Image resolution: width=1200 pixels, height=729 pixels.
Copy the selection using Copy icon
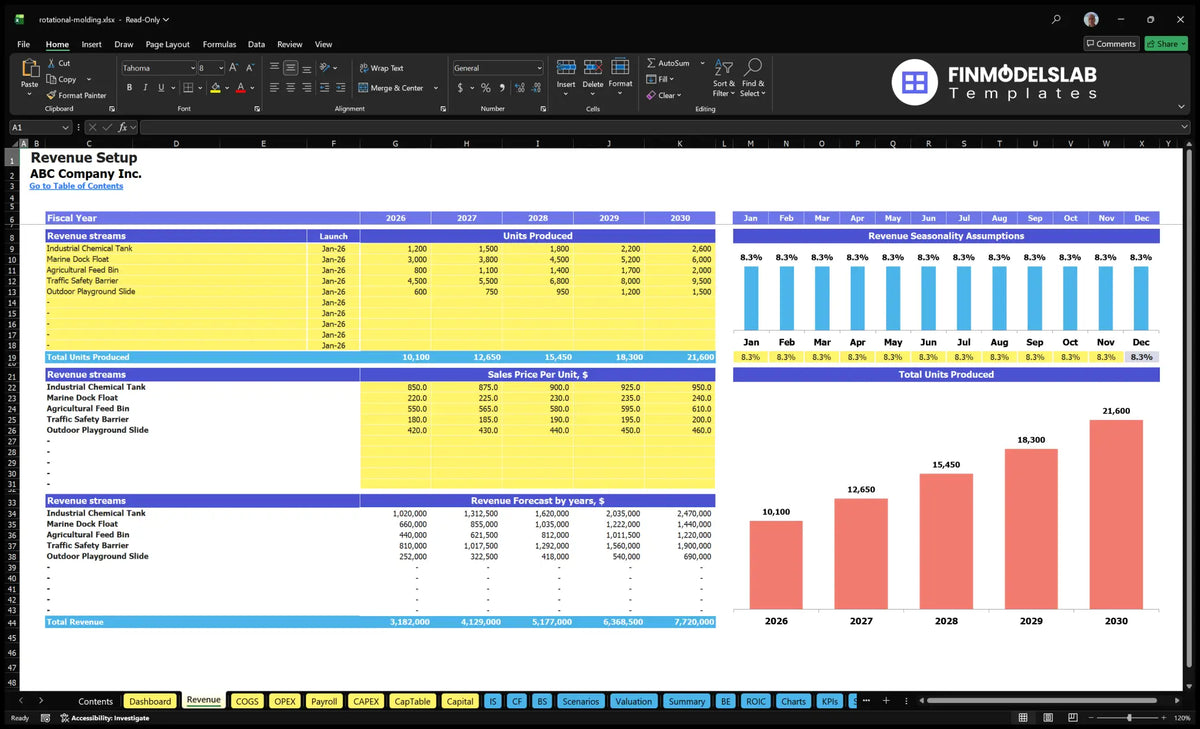tap(51, 79)
